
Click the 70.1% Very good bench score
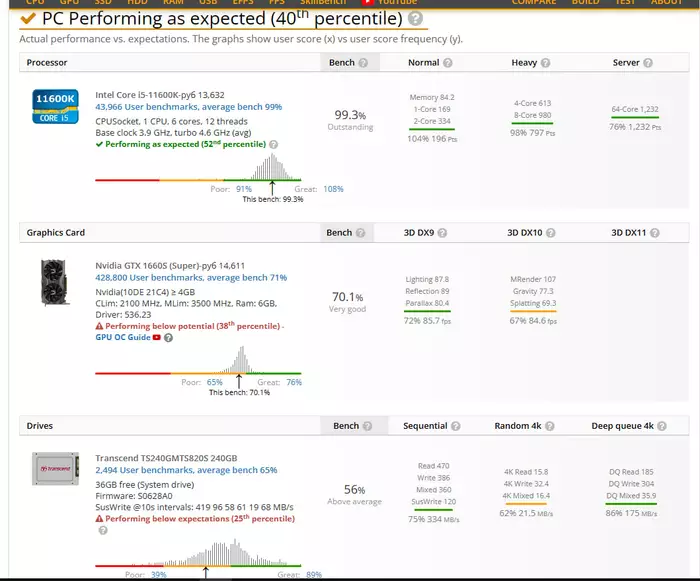pos(347,302)
